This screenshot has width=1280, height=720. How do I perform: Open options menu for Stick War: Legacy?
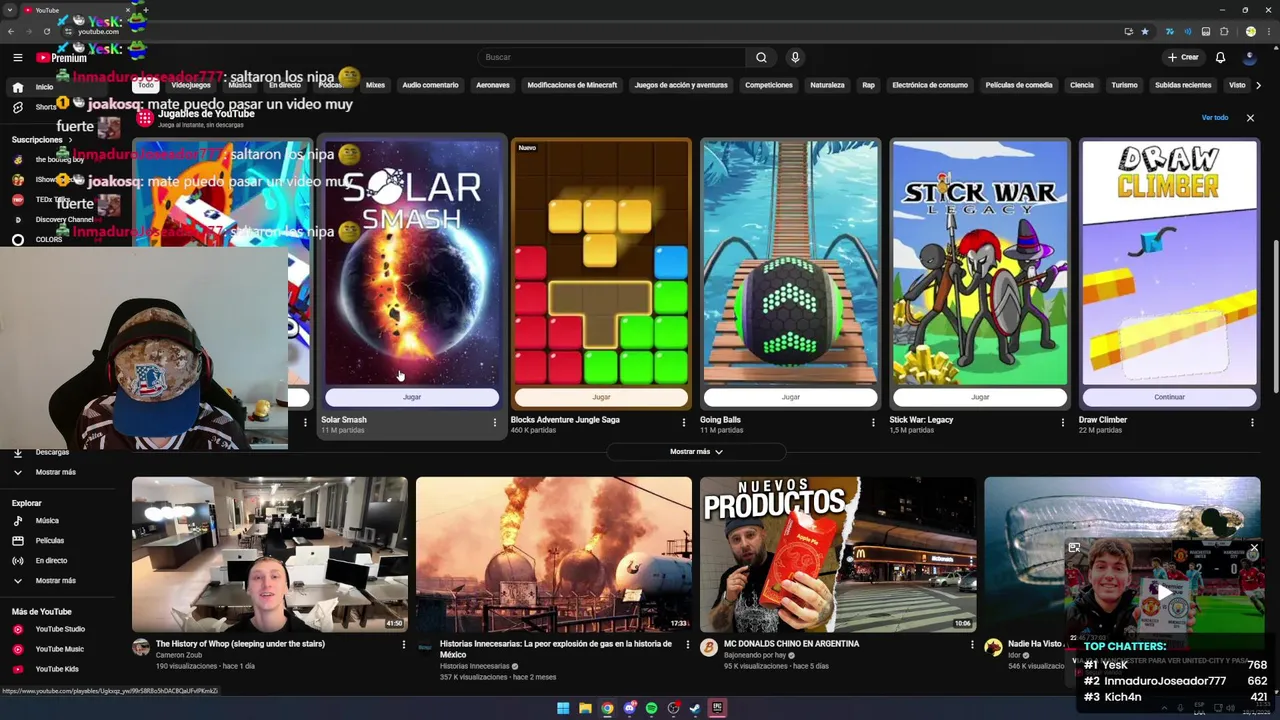point(1062,422)
